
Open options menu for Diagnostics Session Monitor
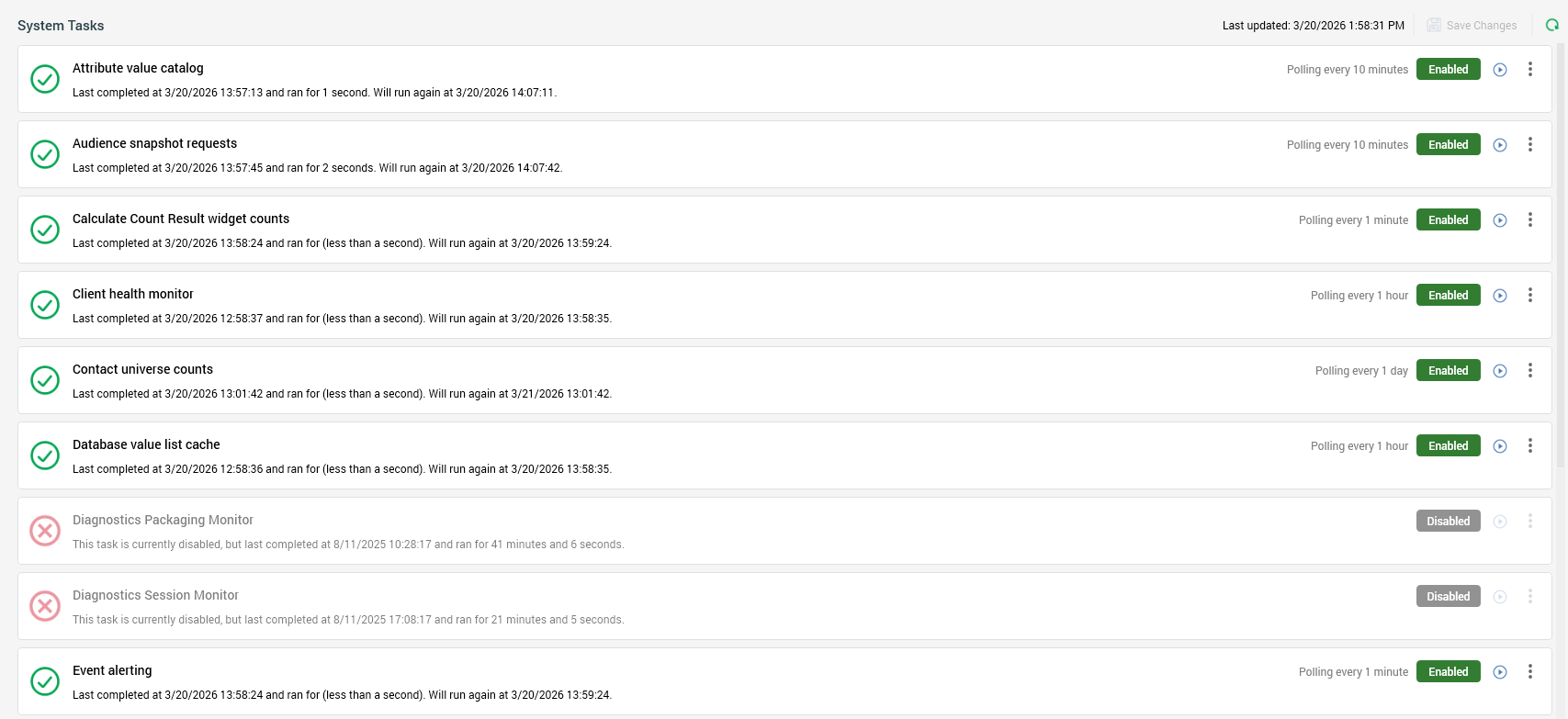point(1530,596)
